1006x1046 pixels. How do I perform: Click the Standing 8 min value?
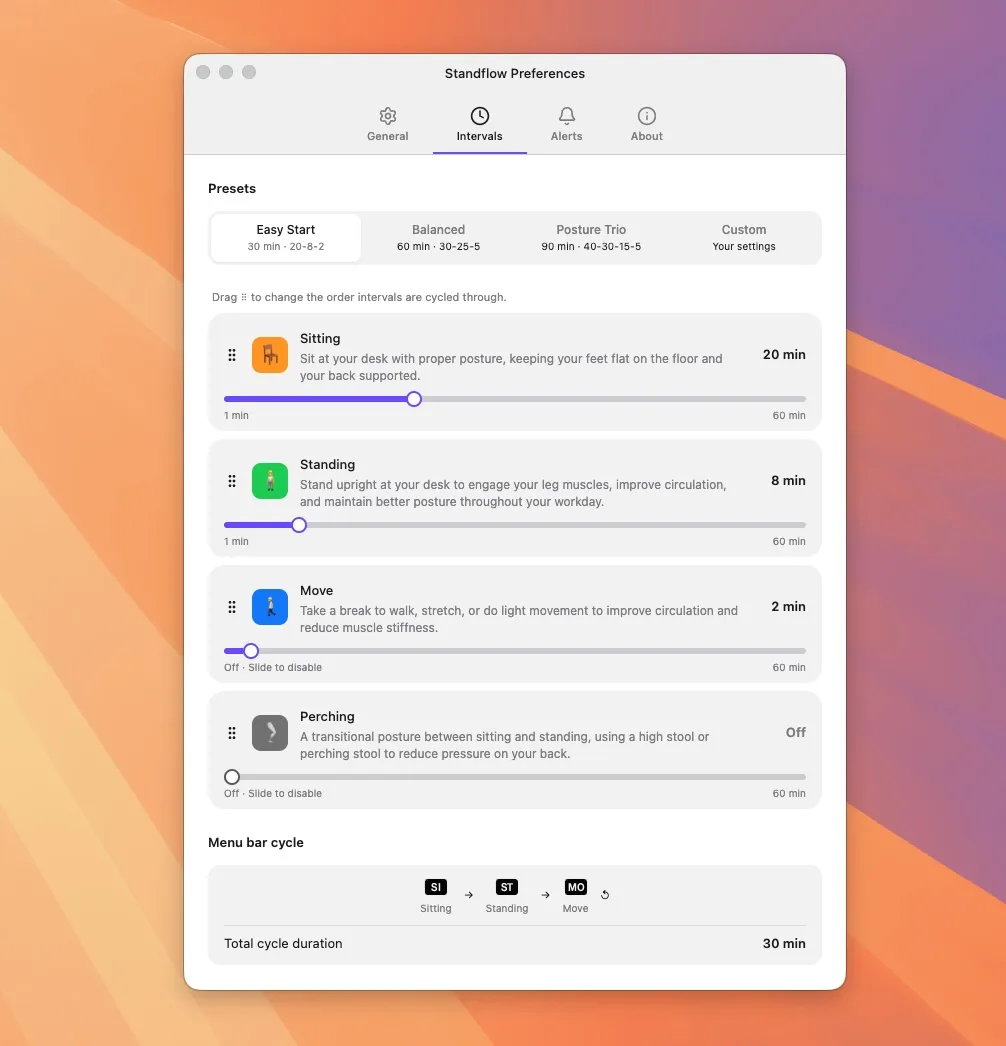pyautogui.click(x=788, y=480)
